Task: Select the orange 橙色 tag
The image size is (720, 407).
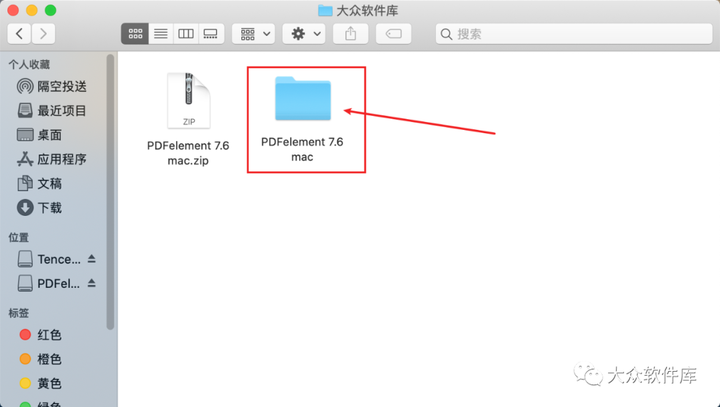Action: [x=40, y=359]
